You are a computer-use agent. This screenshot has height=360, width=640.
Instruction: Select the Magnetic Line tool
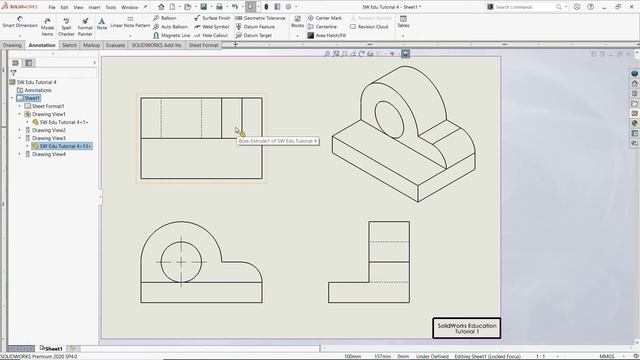(171, 36)
